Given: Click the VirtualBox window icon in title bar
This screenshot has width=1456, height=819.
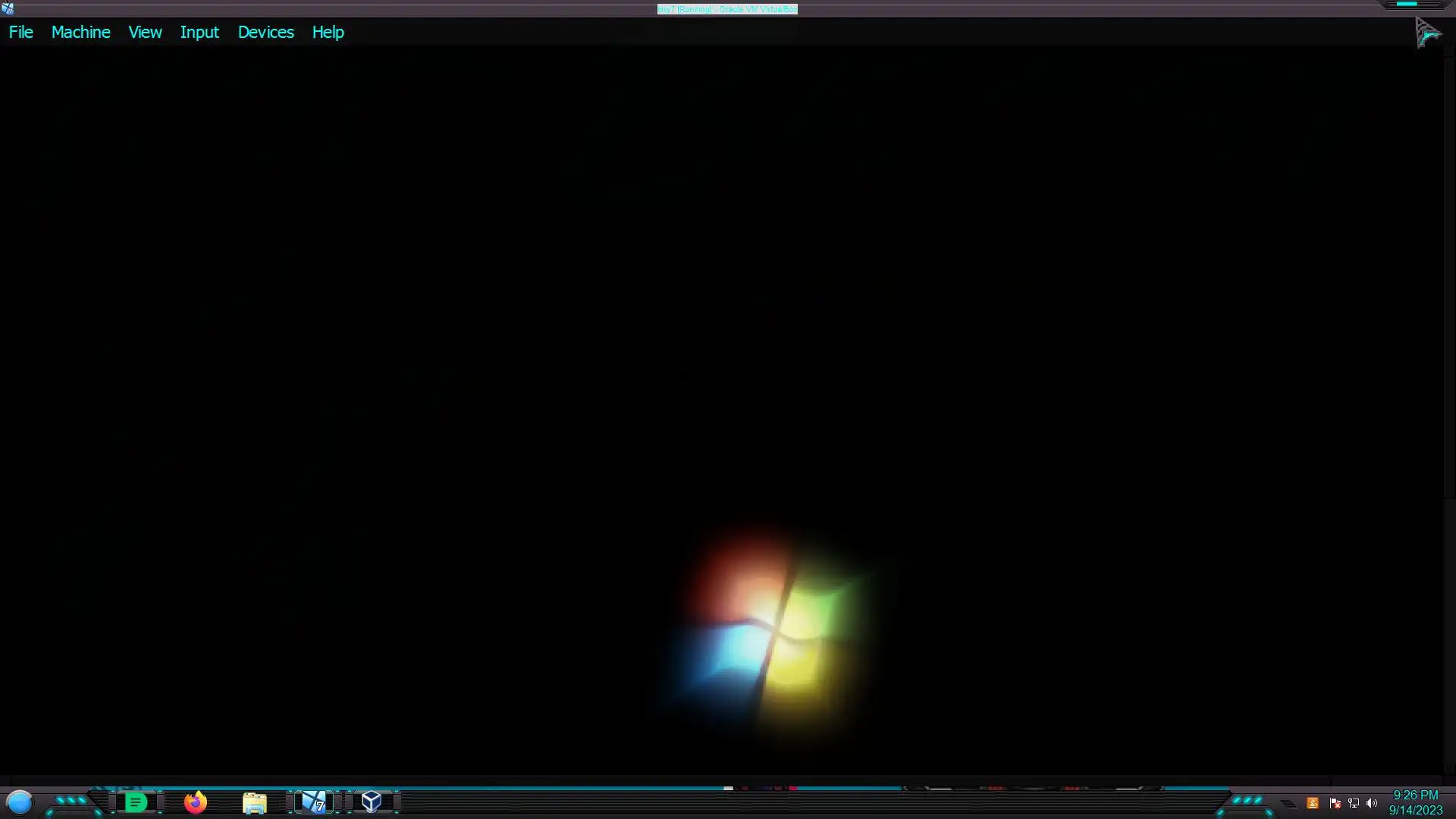Looking at the screenshot, I should click(8, 8).
